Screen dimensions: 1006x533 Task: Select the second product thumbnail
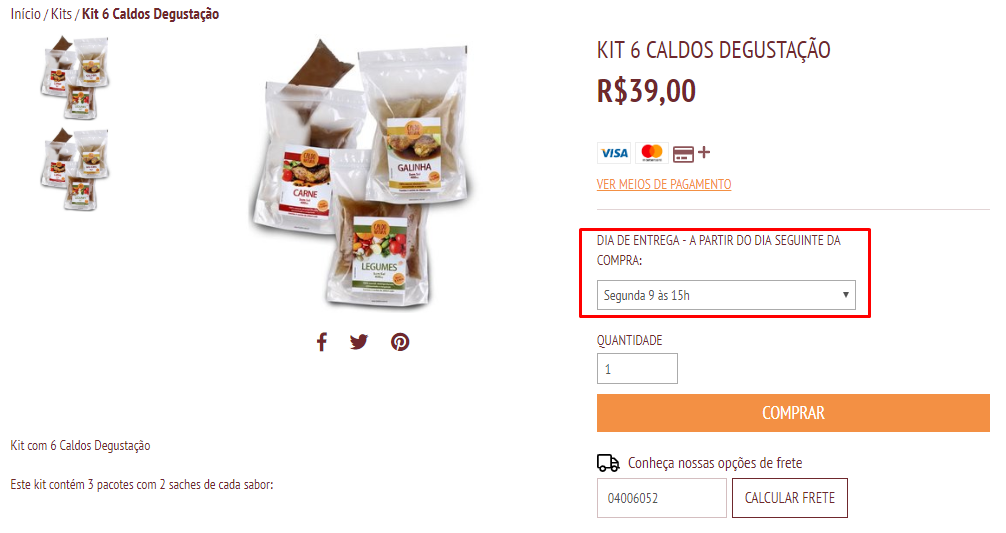click(74, 169)
